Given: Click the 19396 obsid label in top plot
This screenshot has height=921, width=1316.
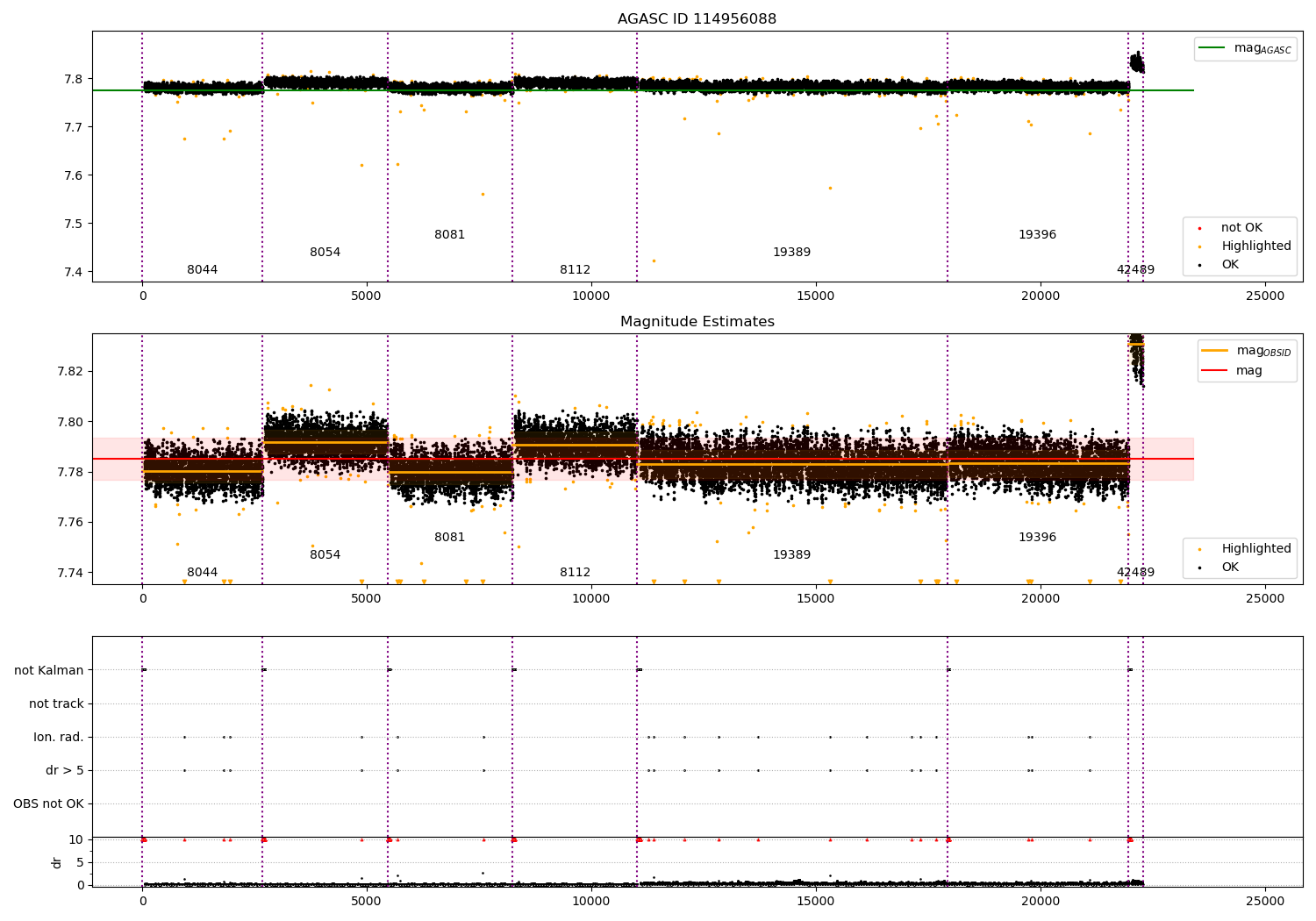Looking at the screenshot, I should (x=1037, y=235).
